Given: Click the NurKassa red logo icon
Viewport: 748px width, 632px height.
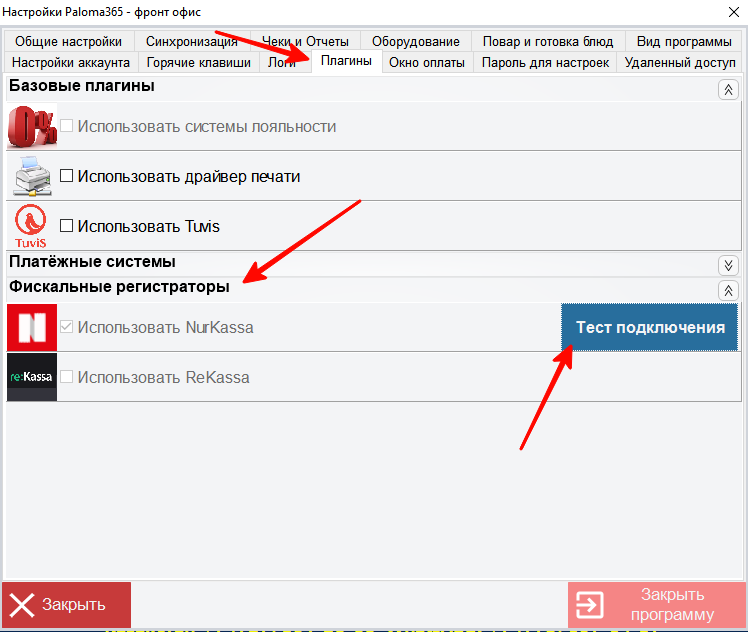Looking at the screenshot, I should [32, 328].
